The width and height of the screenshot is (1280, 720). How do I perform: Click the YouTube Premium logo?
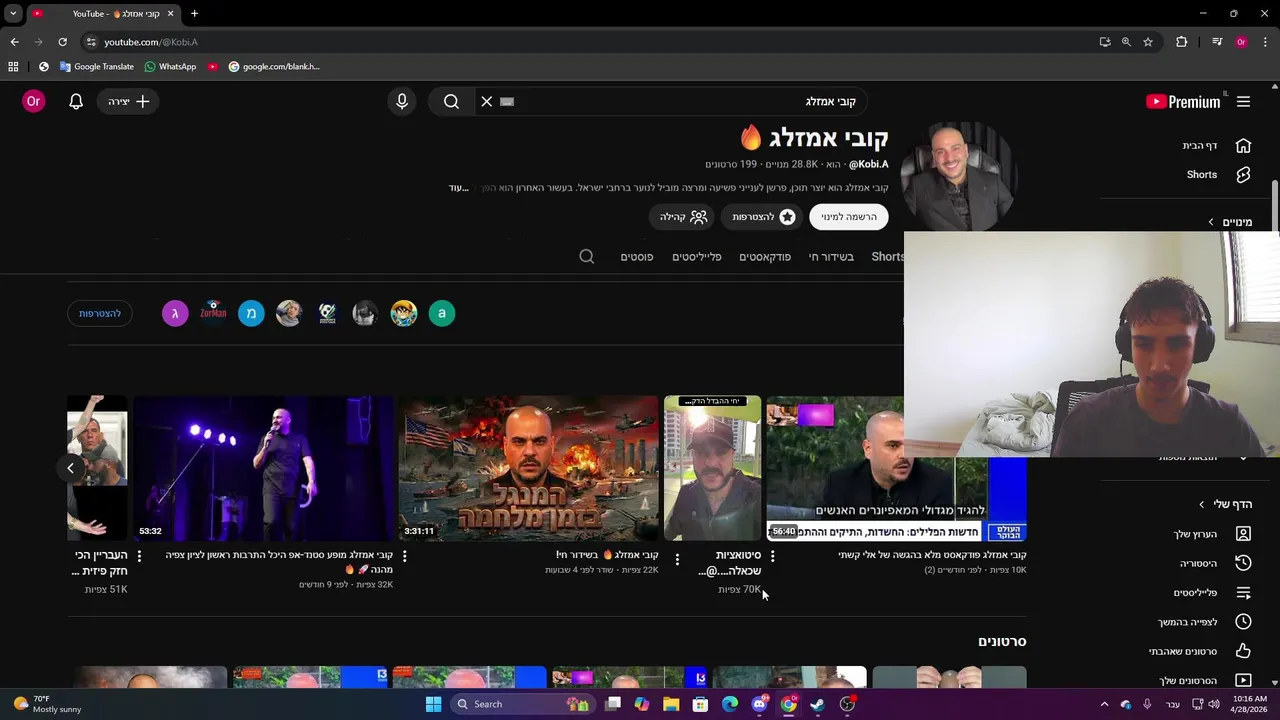pos(1183,101)
